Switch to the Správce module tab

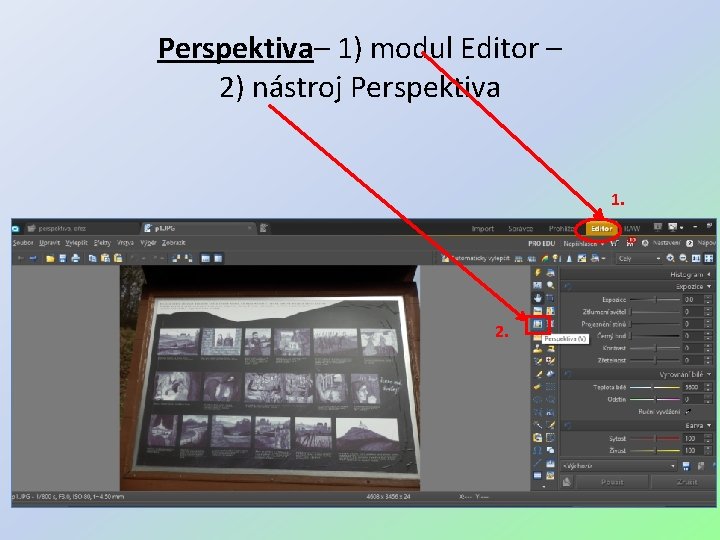pos(521,228)
